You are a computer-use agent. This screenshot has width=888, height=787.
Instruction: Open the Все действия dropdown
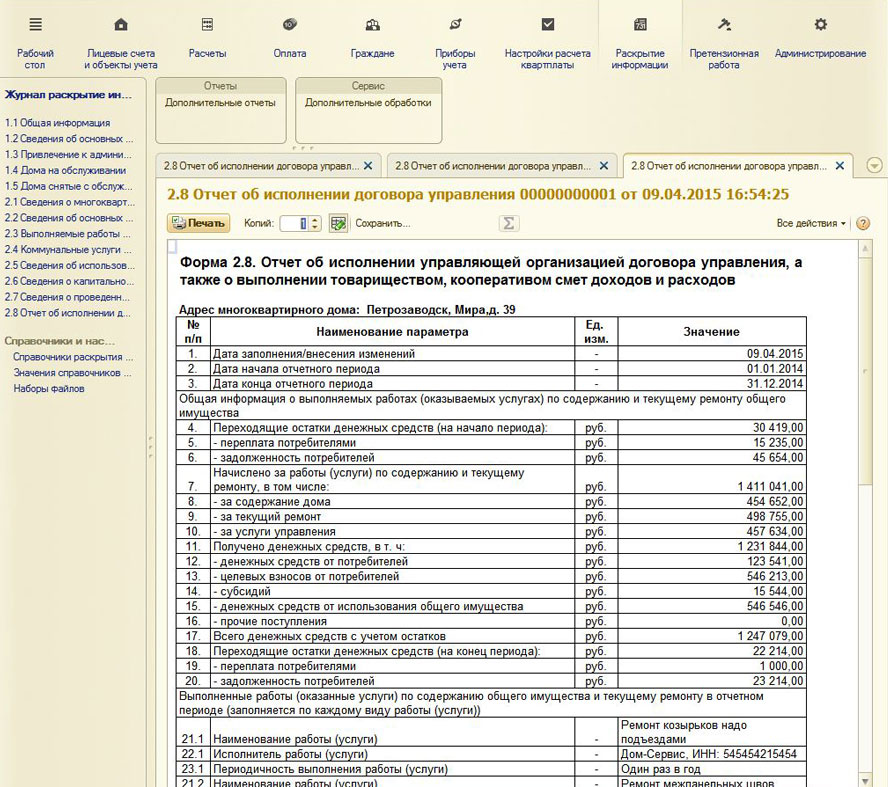811,223
